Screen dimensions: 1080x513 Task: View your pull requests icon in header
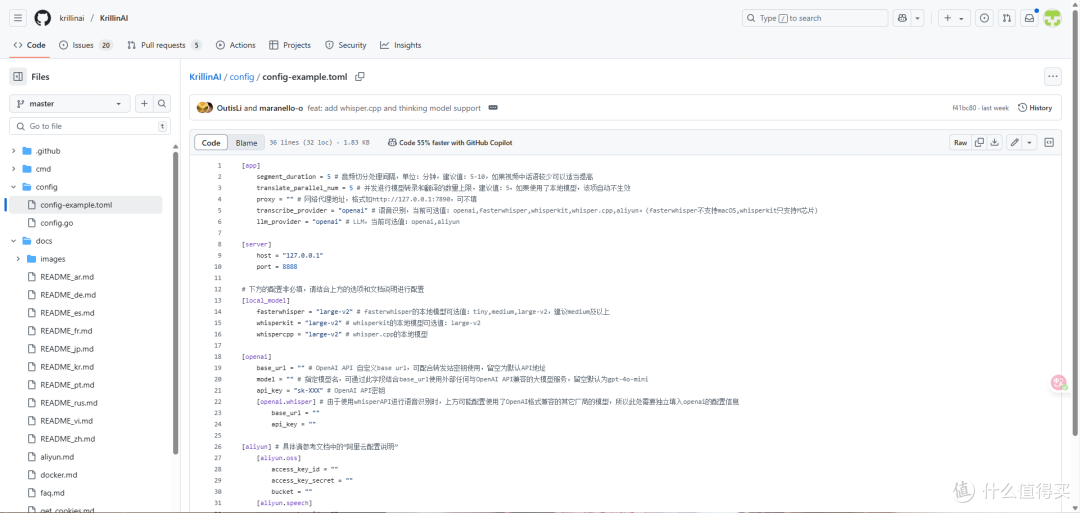1007,19
